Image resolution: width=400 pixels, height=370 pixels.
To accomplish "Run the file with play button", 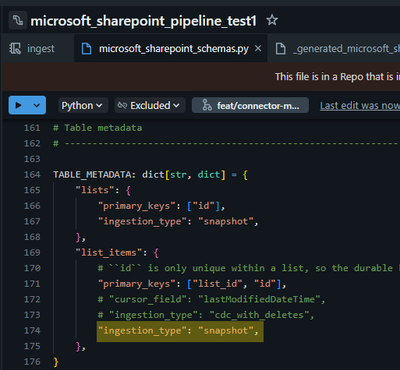I will [19, 105].
